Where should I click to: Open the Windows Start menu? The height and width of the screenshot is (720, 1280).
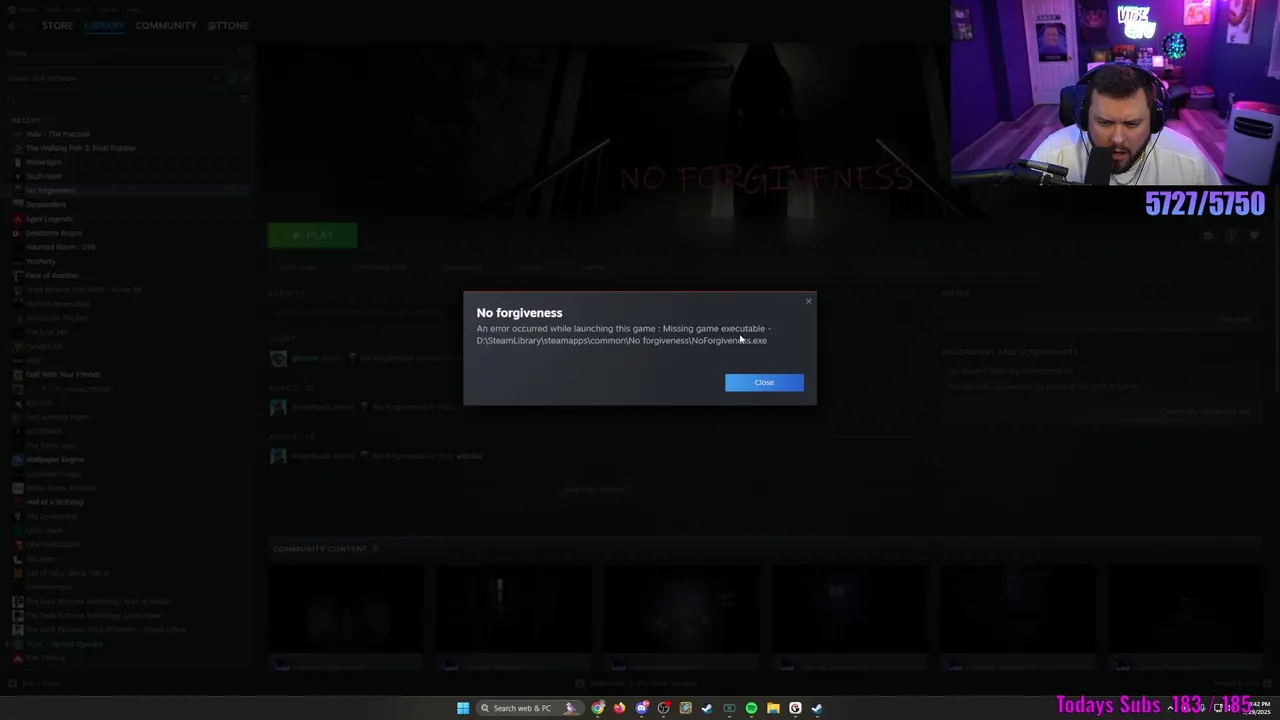(x=463, y=708)
